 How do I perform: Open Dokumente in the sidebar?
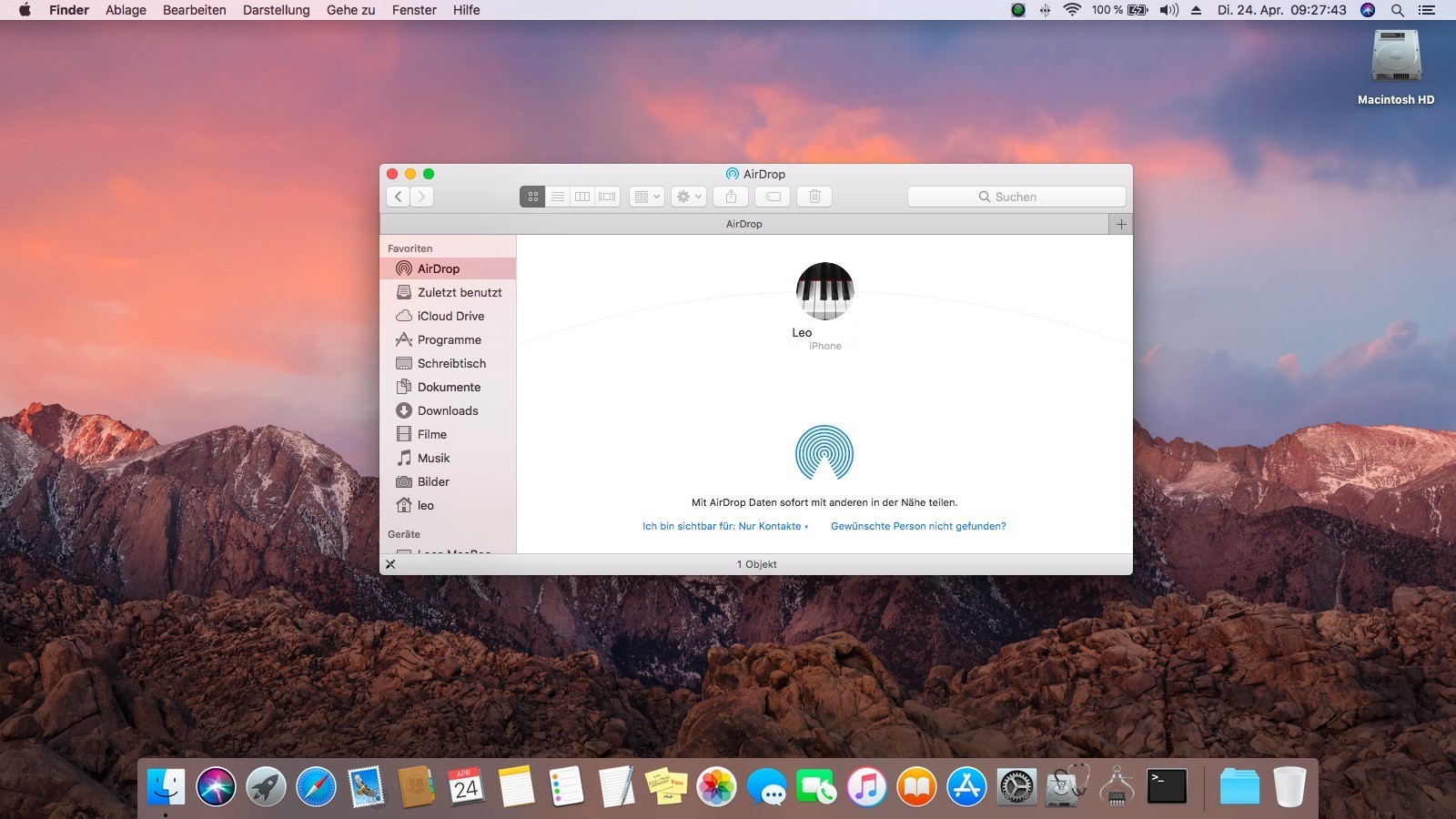(448, 387)
